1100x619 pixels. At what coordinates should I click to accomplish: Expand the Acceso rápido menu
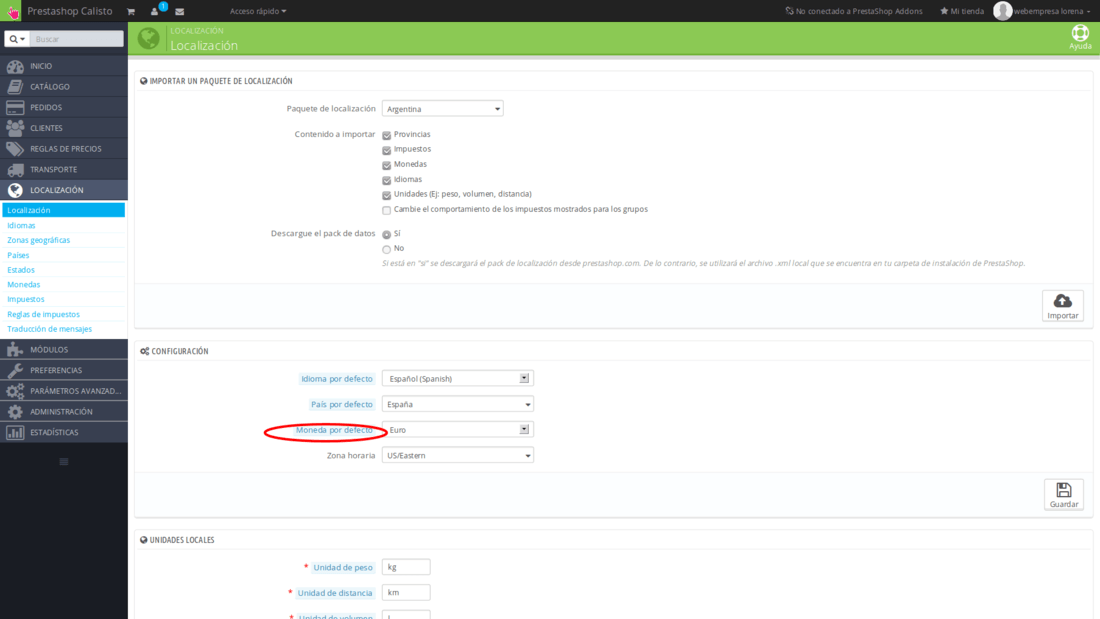258,11
